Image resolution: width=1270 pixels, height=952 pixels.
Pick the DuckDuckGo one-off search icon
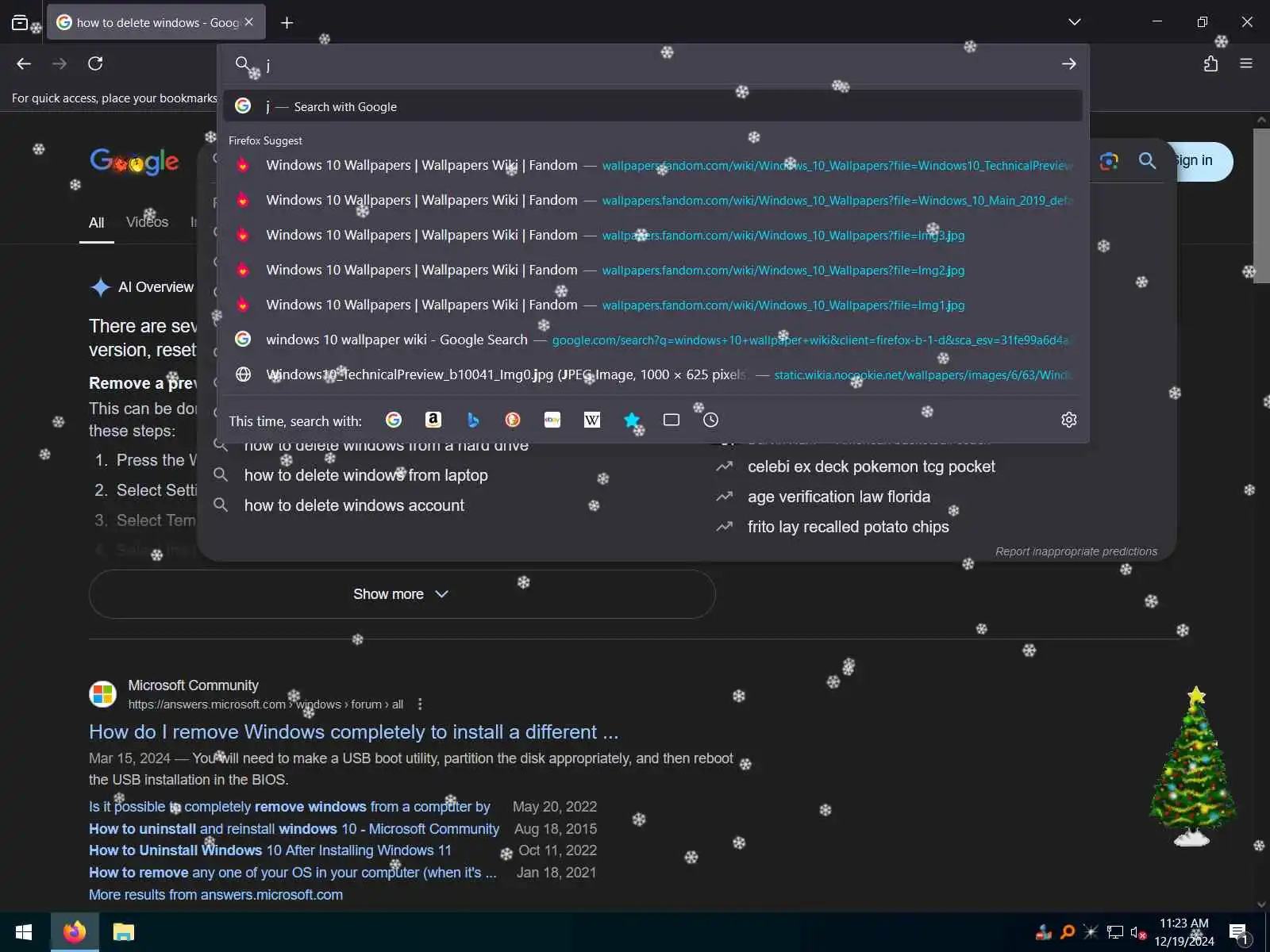513,420
